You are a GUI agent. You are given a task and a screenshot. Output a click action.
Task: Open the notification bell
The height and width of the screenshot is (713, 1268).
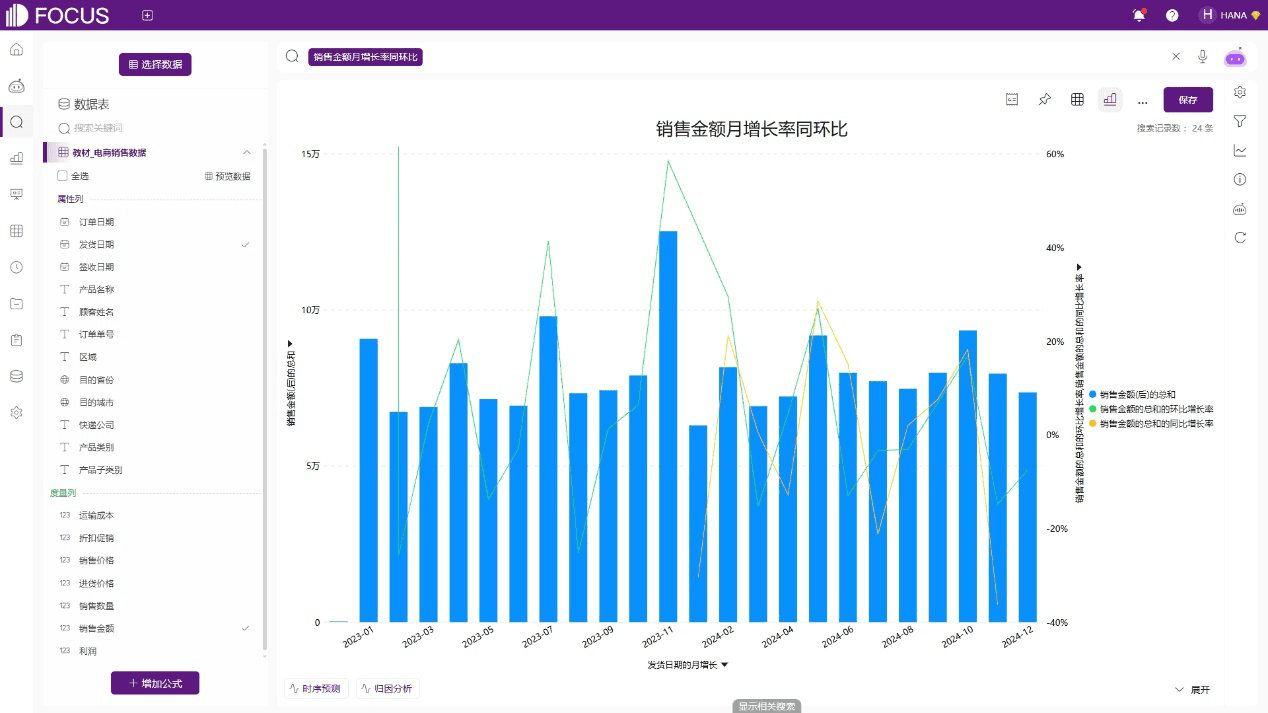point(1139,15)
